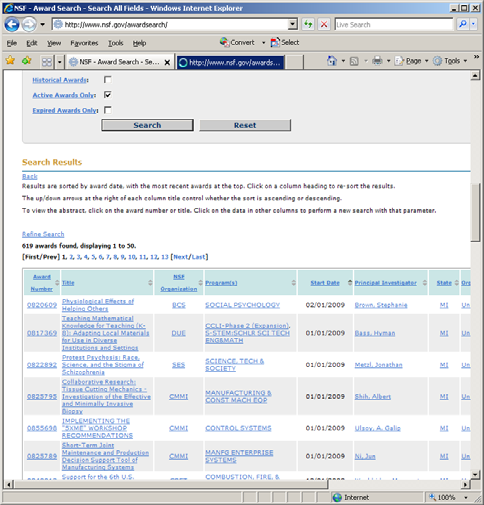Open the Page menu dropdown
Viewport: 484px width, 505px height.
[412, 61]
